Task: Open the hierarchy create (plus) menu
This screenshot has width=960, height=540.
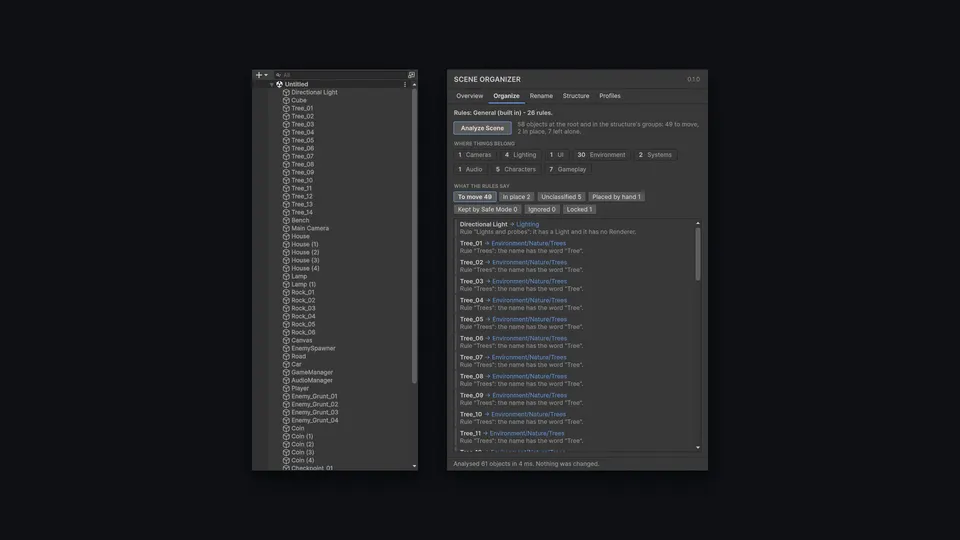Action: tap(261, 75)
